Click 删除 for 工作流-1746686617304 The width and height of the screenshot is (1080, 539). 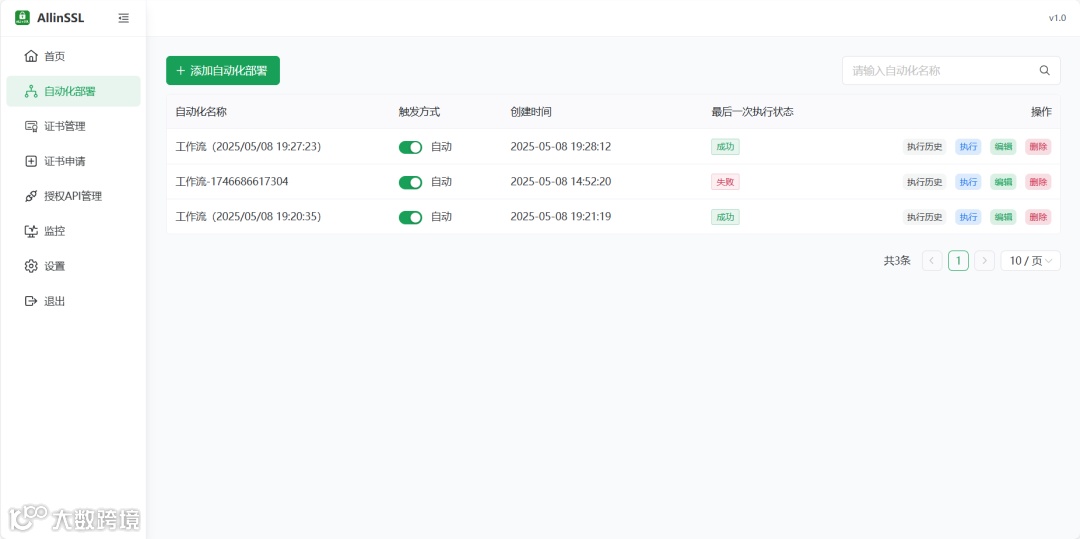point(1038,182)
